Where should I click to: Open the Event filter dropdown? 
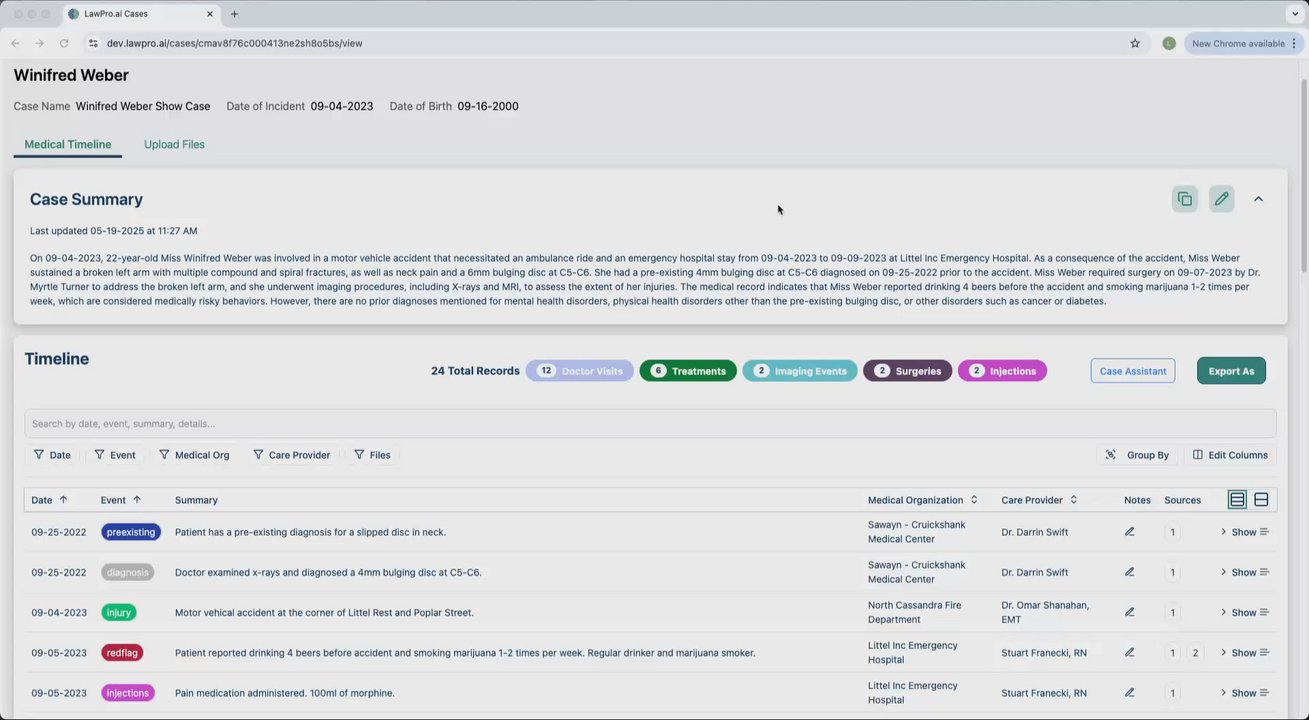pyautogui.click(x=115, y=455)
